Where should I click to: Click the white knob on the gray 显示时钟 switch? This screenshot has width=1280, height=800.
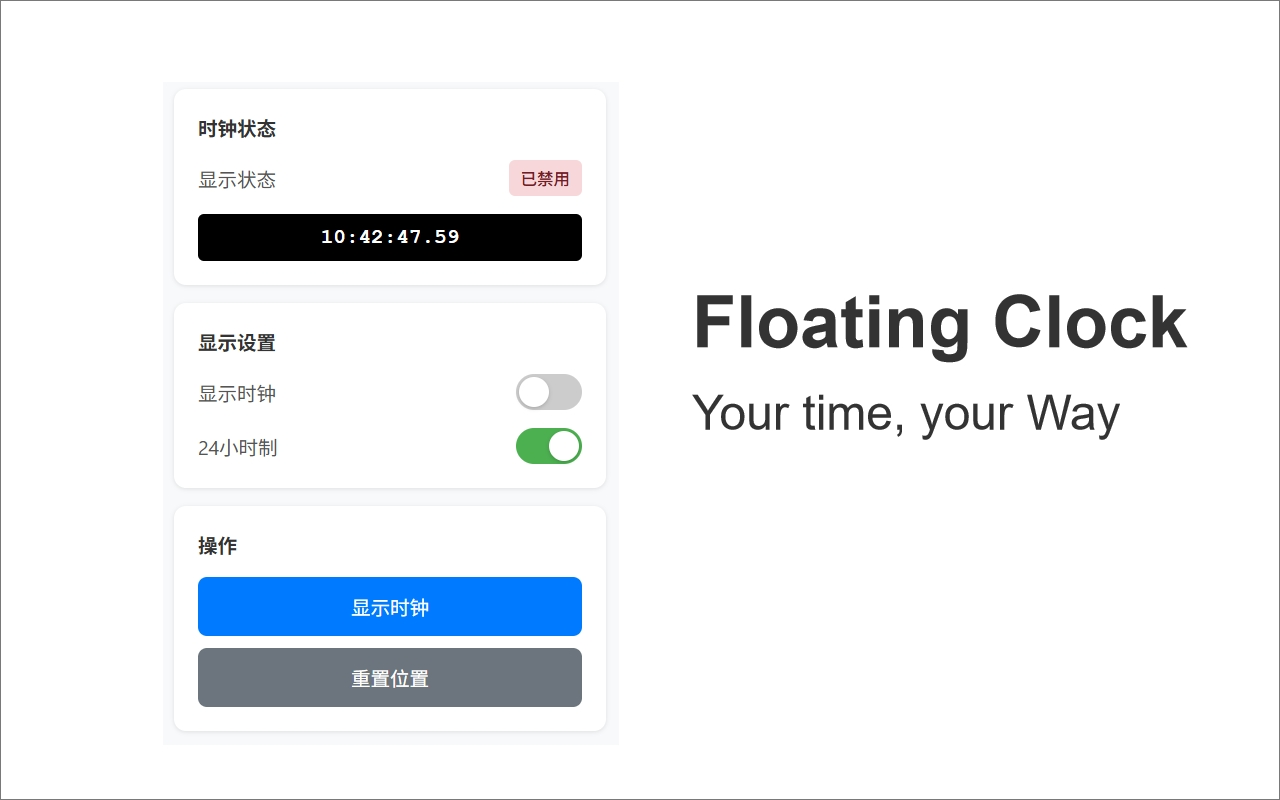click(534, 392)
